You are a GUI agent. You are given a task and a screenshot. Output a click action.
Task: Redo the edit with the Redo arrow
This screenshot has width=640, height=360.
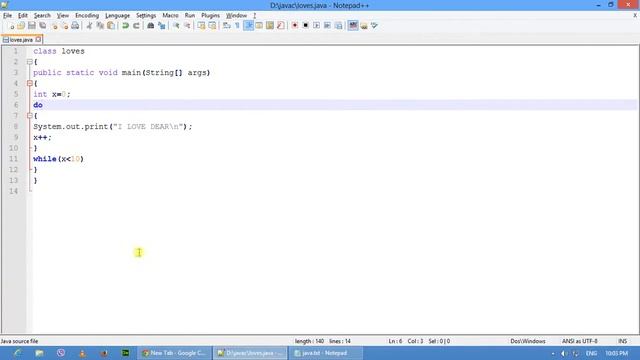coord(136,26)
